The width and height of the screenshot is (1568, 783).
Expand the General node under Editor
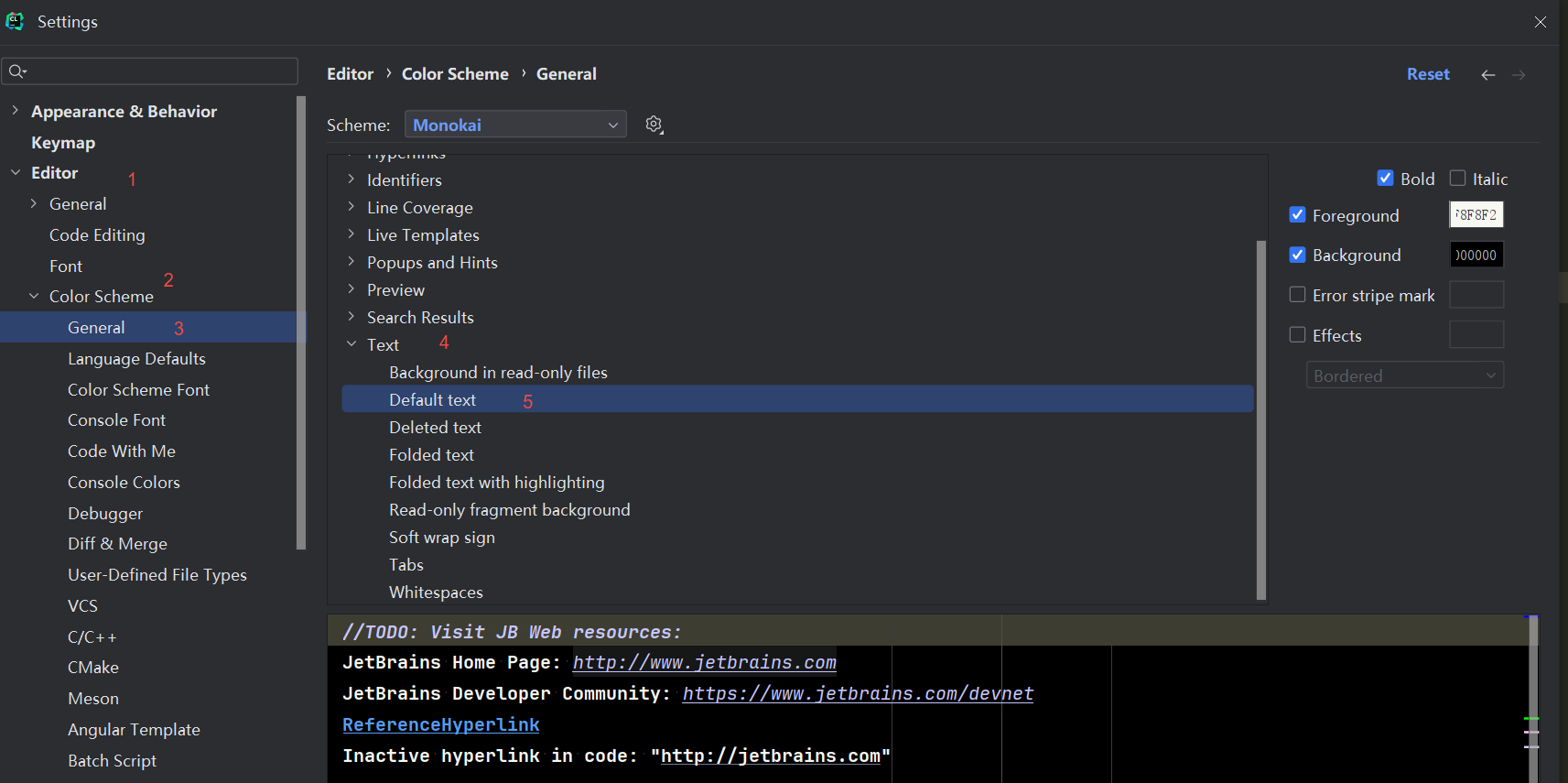34,203
